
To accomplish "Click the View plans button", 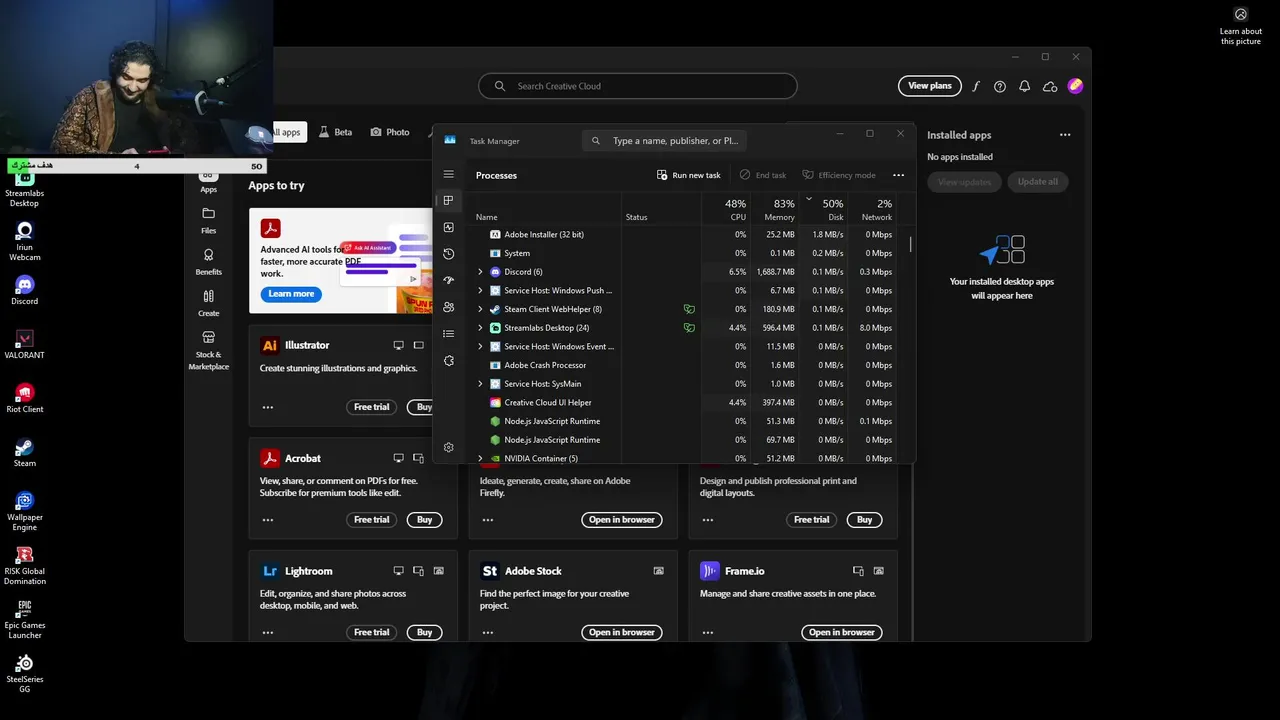I will point(929,86).
